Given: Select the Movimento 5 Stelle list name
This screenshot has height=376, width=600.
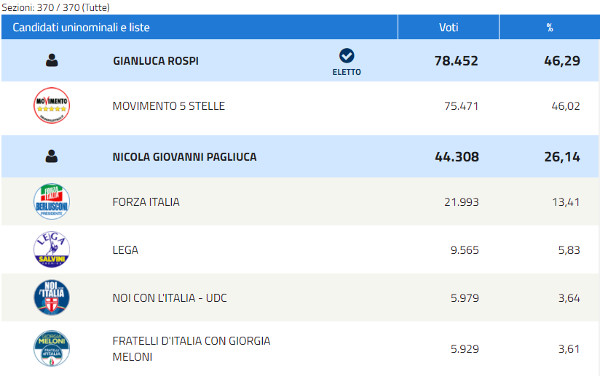Looking at the screenshot, I should 169,106.
